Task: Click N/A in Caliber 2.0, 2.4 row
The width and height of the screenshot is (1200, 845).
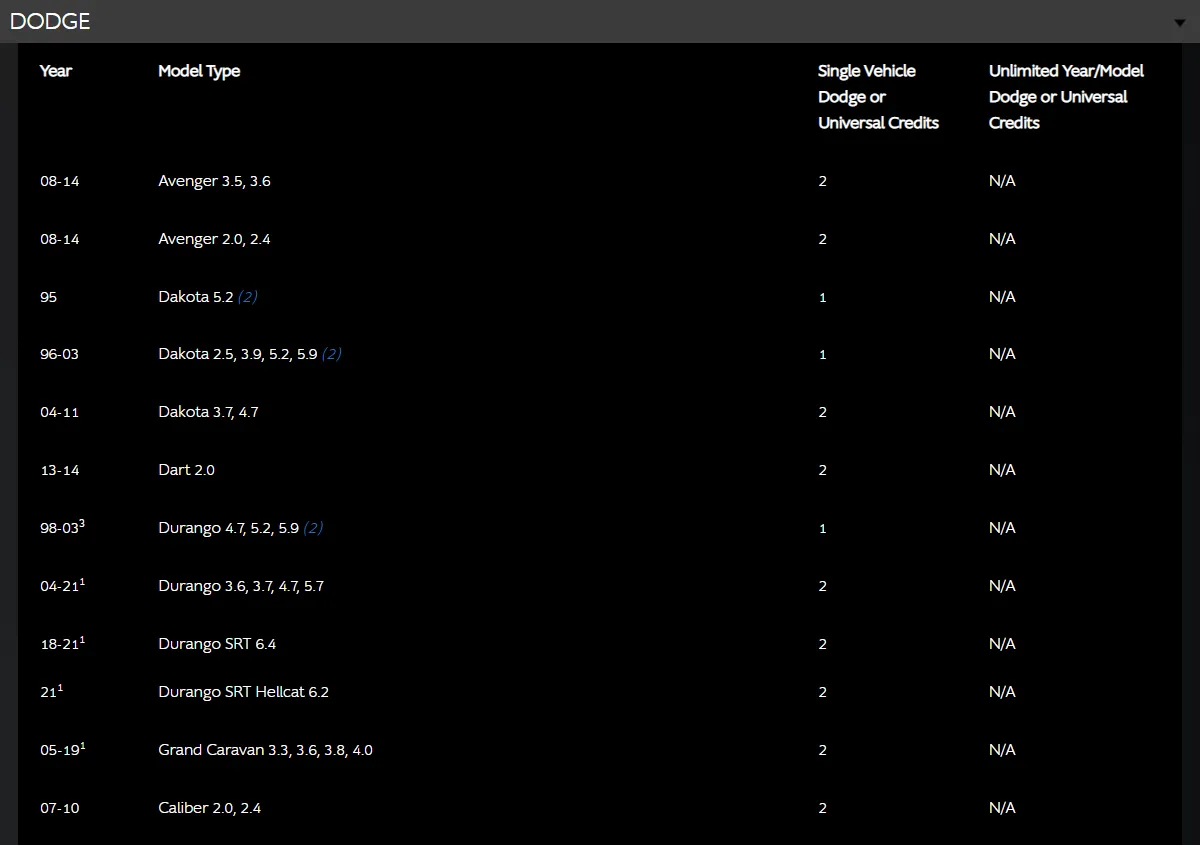Action: (1002, 808)
